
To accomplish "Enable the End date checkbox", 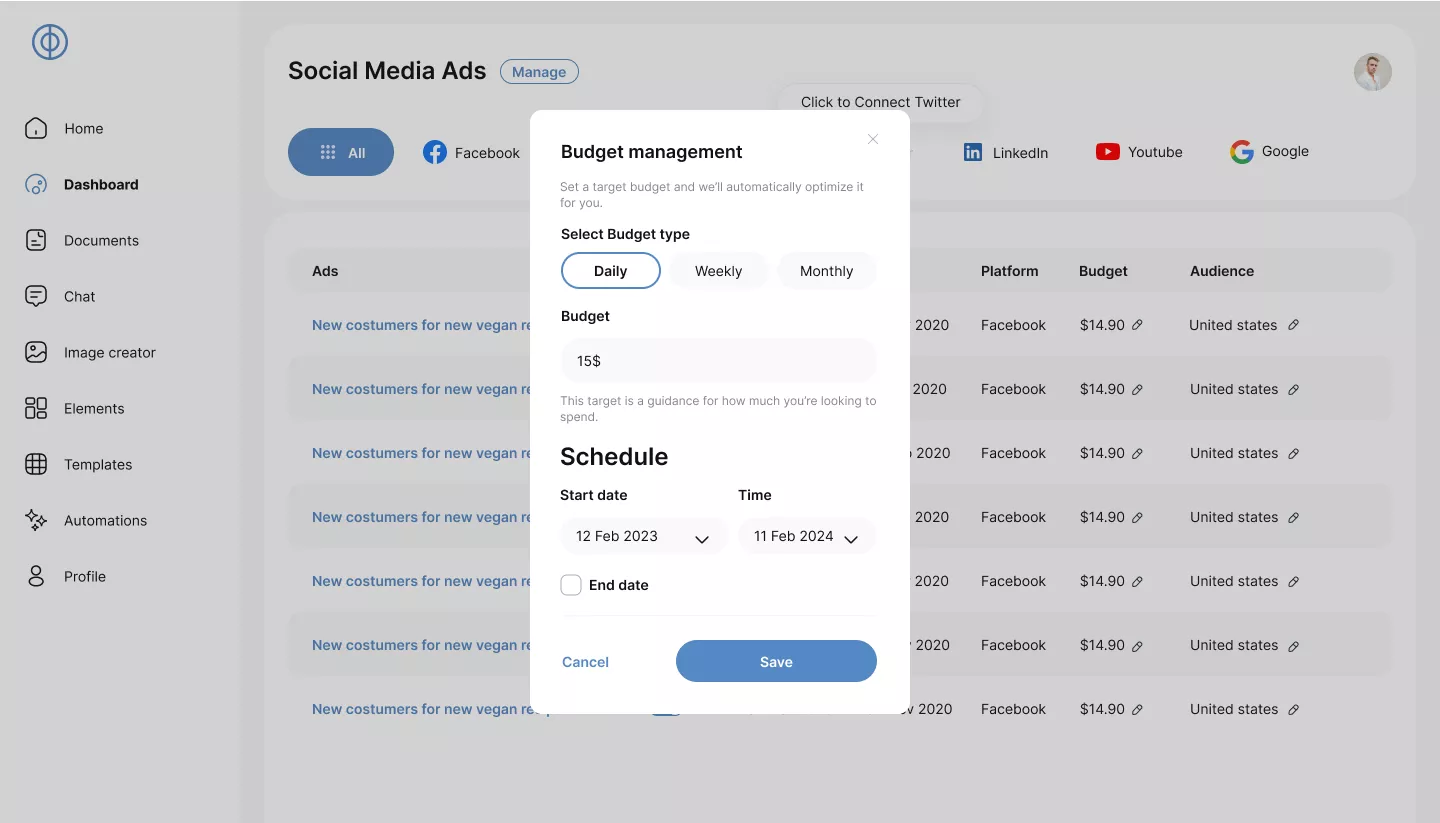I will (x=571, y=585).
